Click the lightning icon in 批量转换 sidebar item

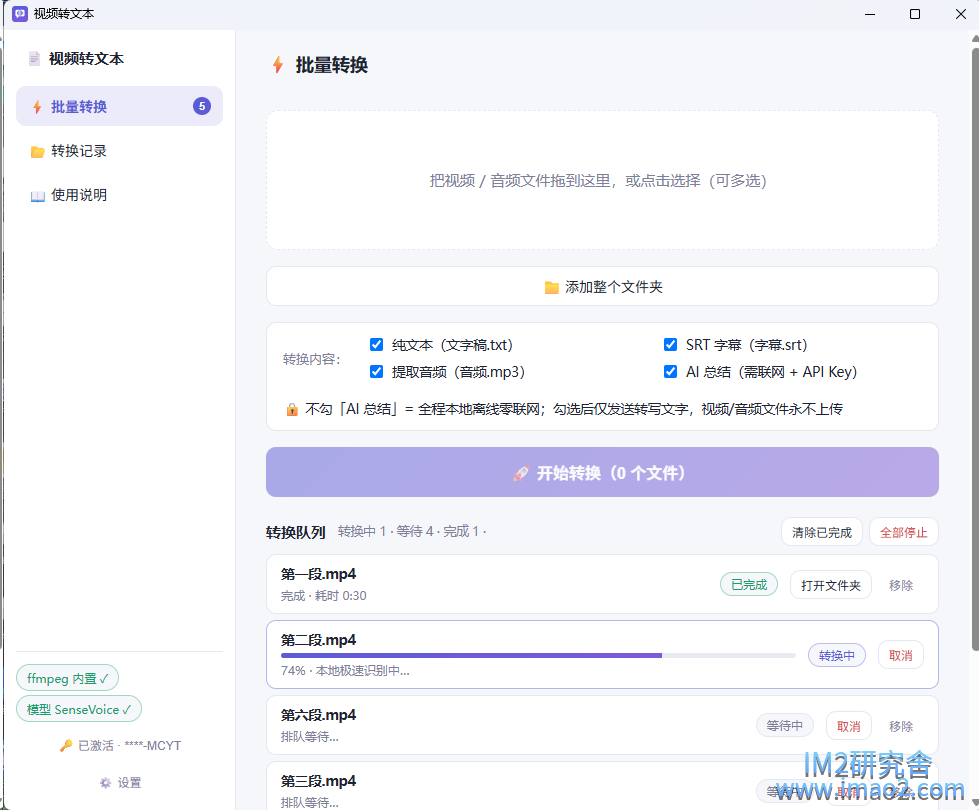[37, 107]
